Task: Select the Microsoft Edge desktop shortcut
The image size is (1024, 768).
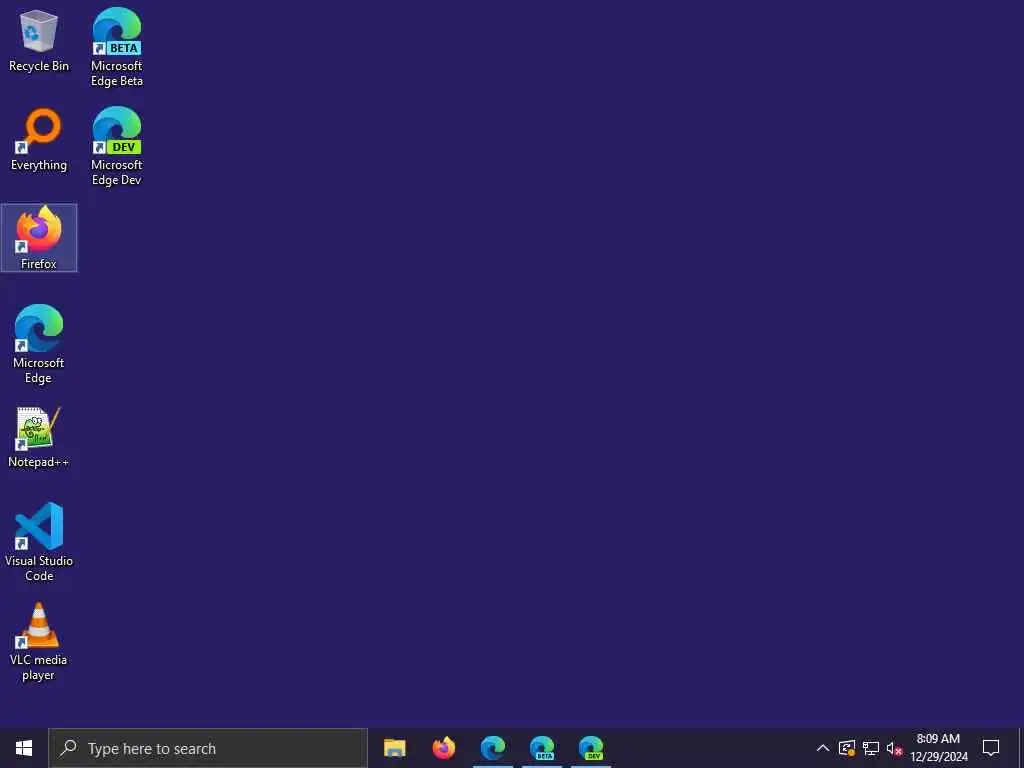Action: pos(39,344)
